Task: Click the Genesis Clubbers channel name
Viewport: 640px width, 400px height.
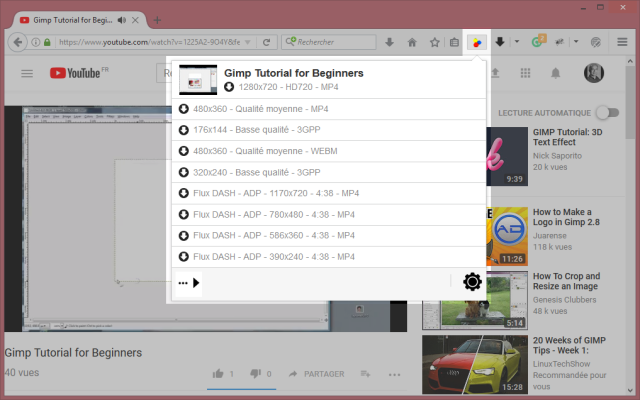Action: (x=564, y=300)
